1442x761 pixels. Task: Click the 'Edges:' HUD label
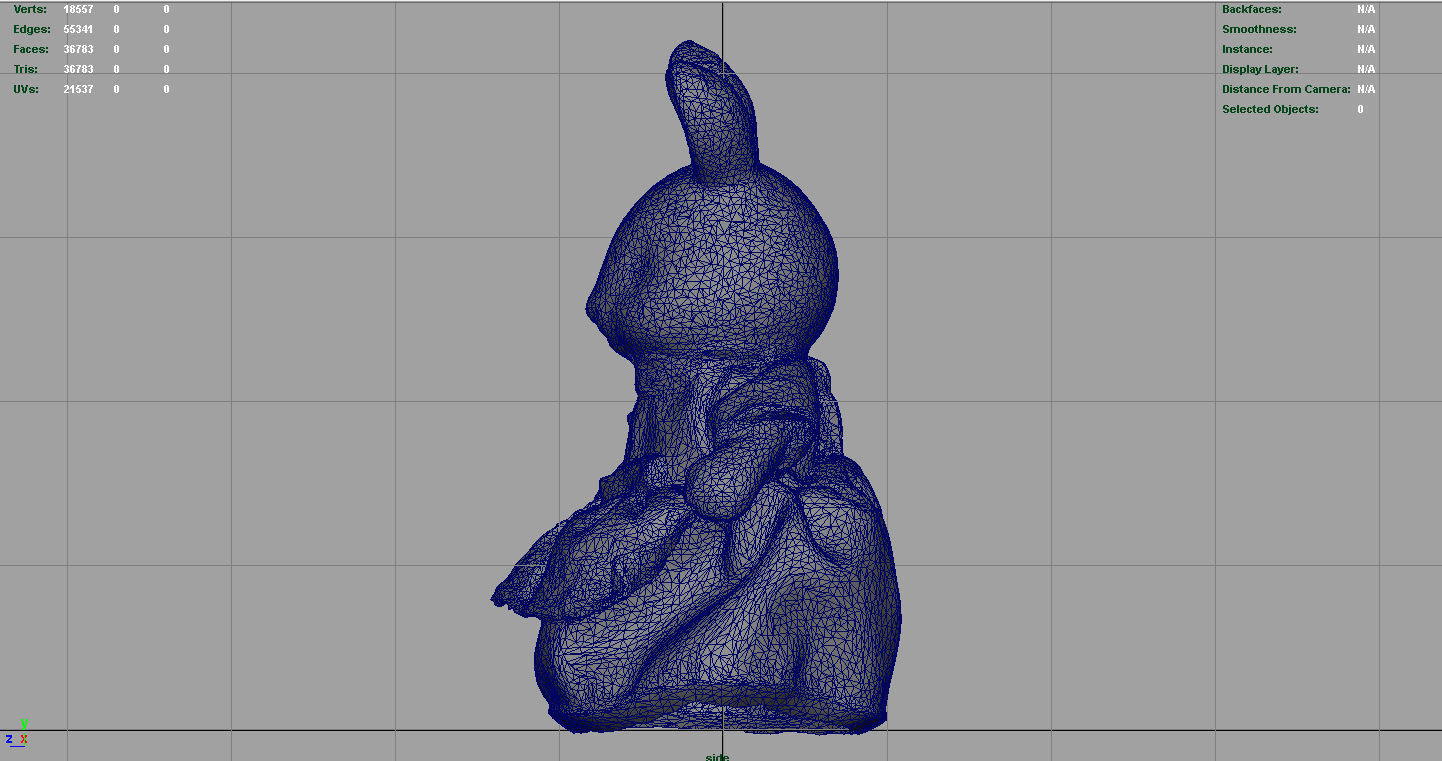point(32,29)
